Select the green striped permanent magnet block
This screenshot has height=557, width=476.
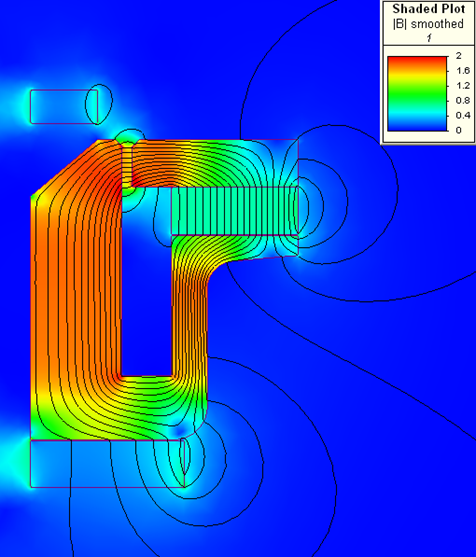[x=235, y=211]
